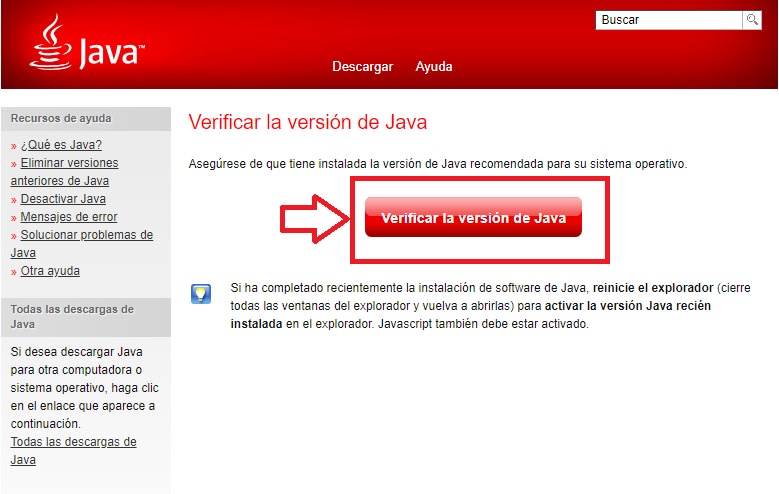
Task: Open the bottom Todas las descargas de Java link
Action: (x=74, y=451)
